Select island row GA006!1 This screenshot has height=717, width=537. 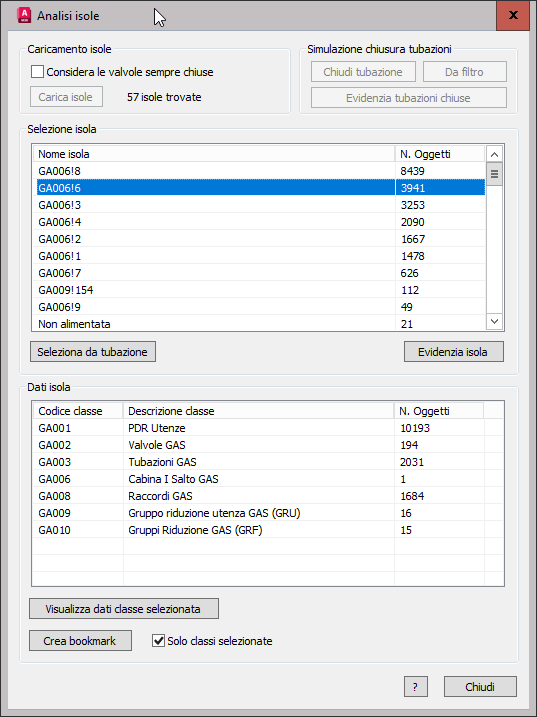(259, 256)
